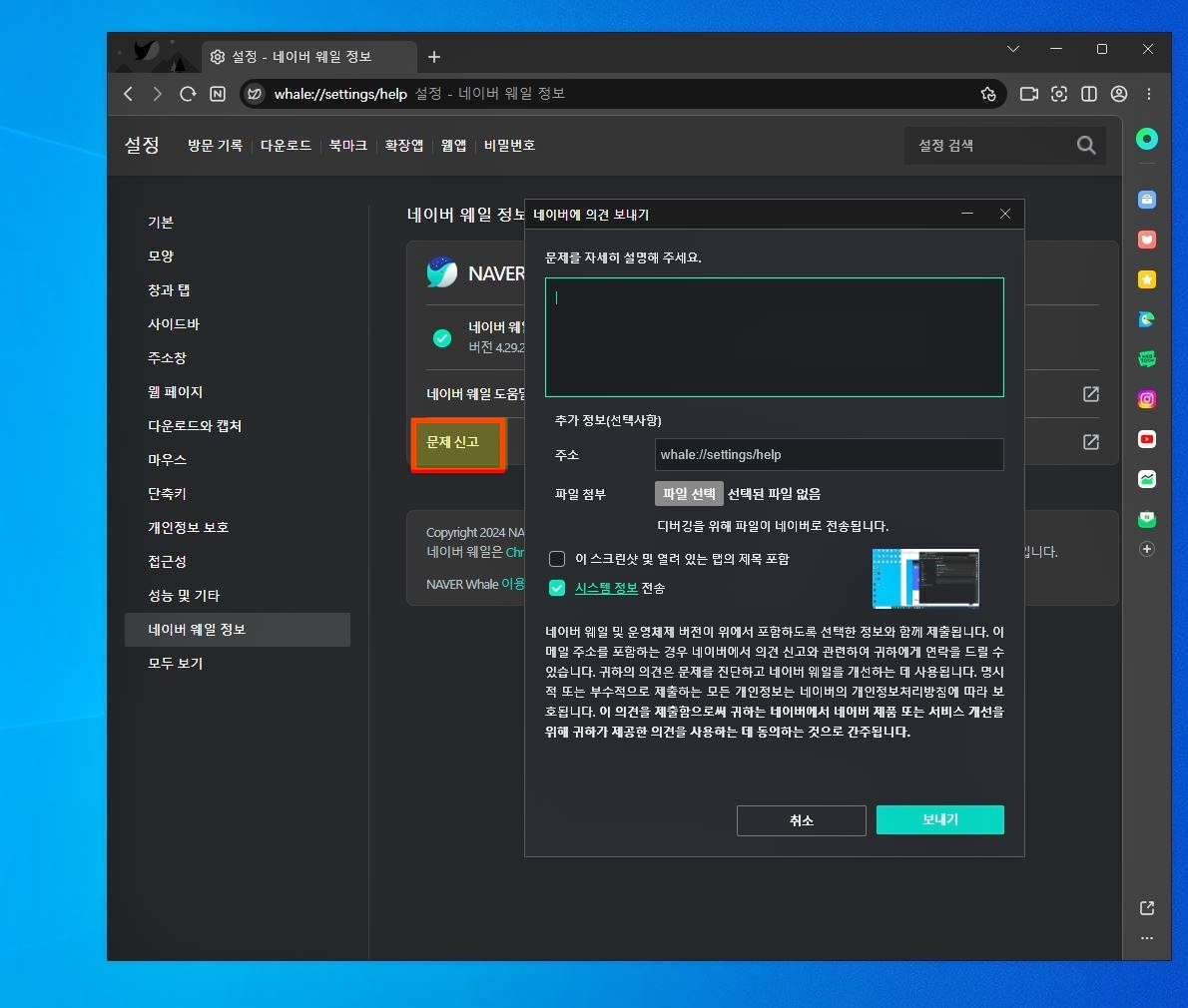
Task: Click the 파일 선택 file chooser button
Action: tap(689, 494)
